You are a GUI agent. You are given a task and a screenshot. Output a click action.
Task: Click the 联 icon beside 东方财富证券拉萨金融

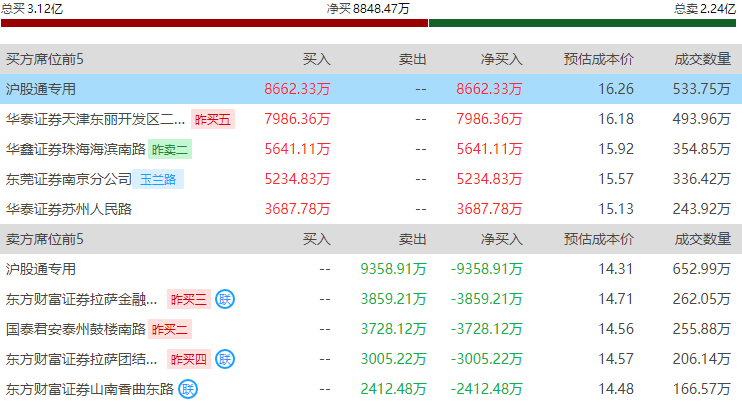(x=225, y=299)
